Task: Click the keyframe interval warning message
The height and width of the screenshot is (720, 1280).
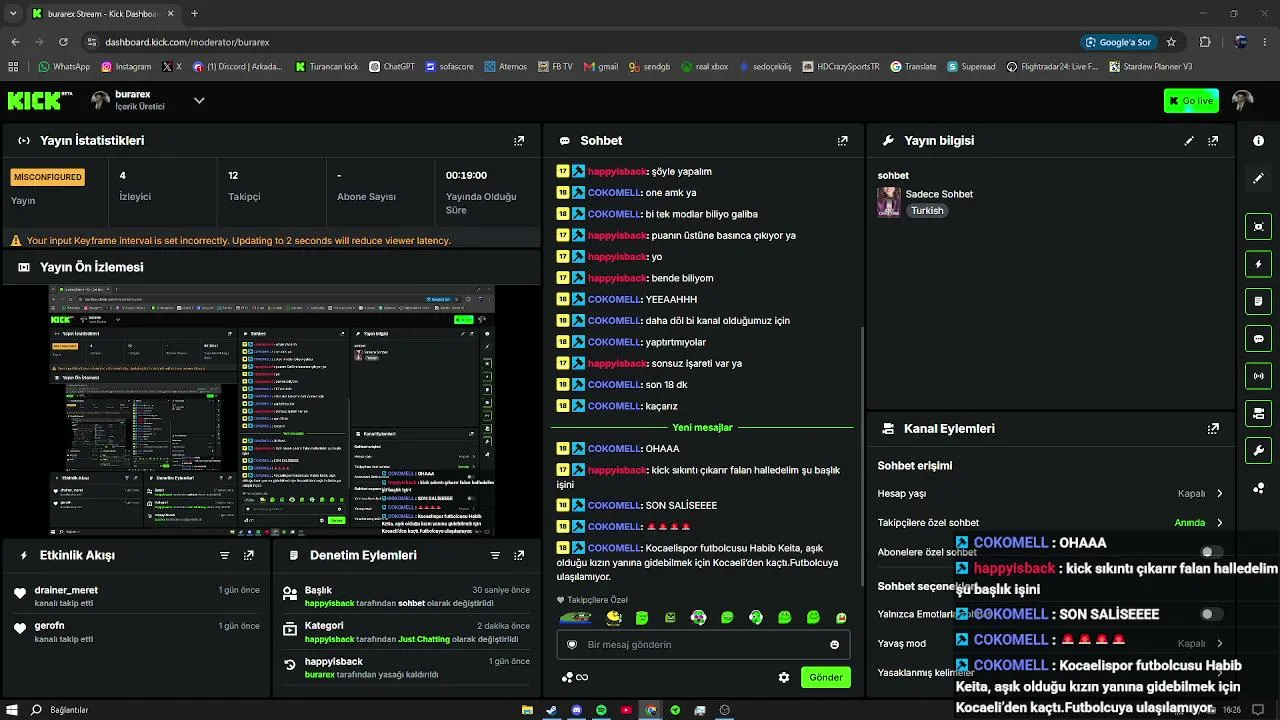Action: click(x=238, y=241)
